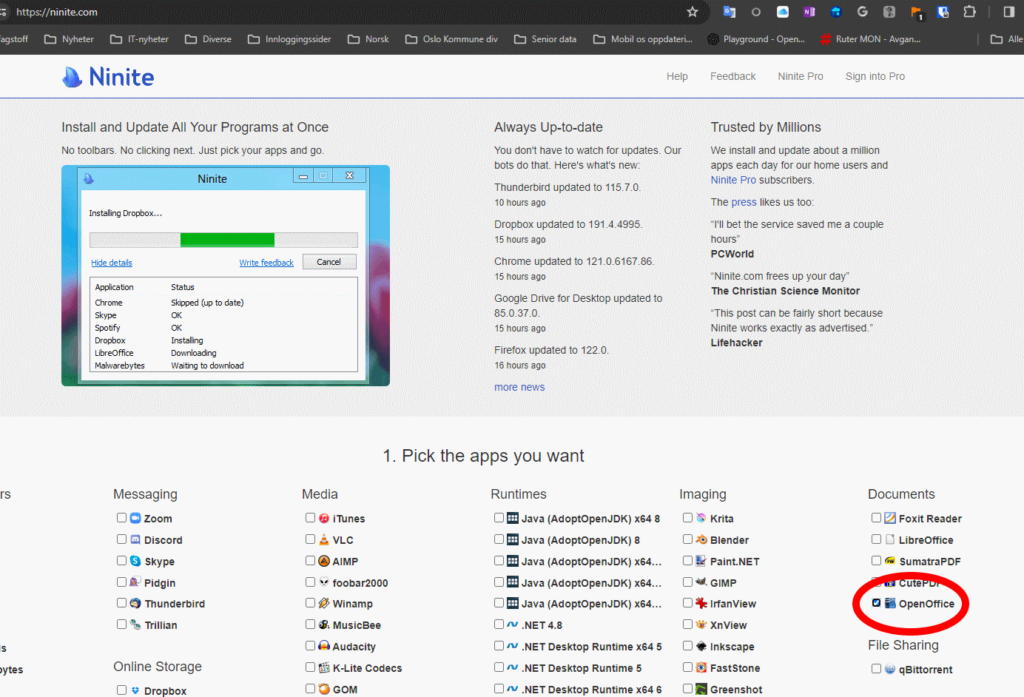Open the Help menu item
The height and width of the screenshot is (697, 1024).
677,77
